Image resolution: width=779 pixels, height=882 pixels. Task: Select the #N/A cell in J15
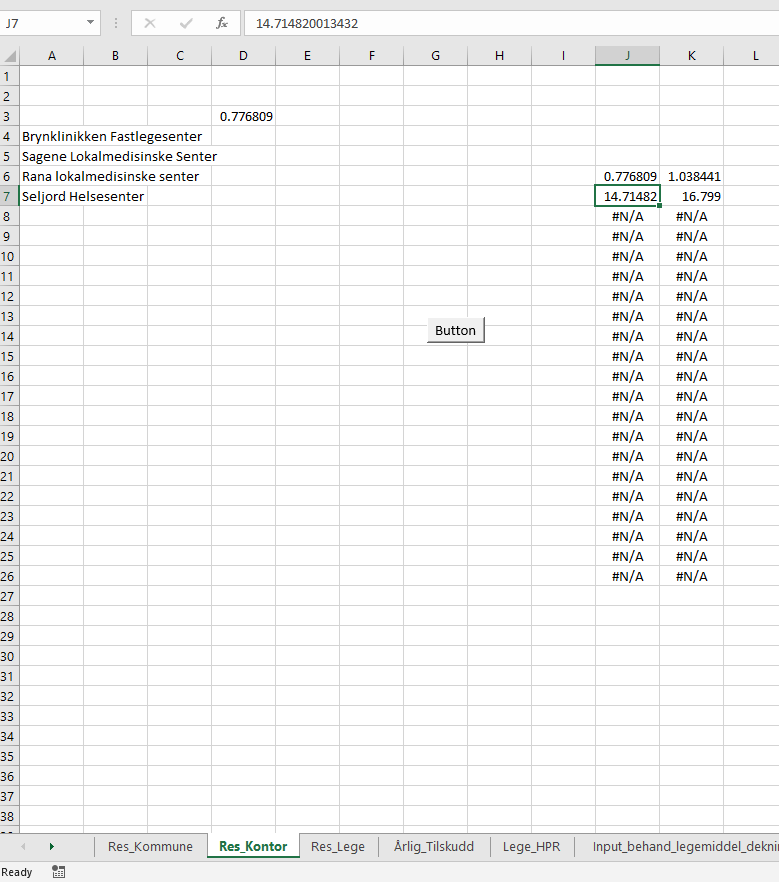click(628, 357)
